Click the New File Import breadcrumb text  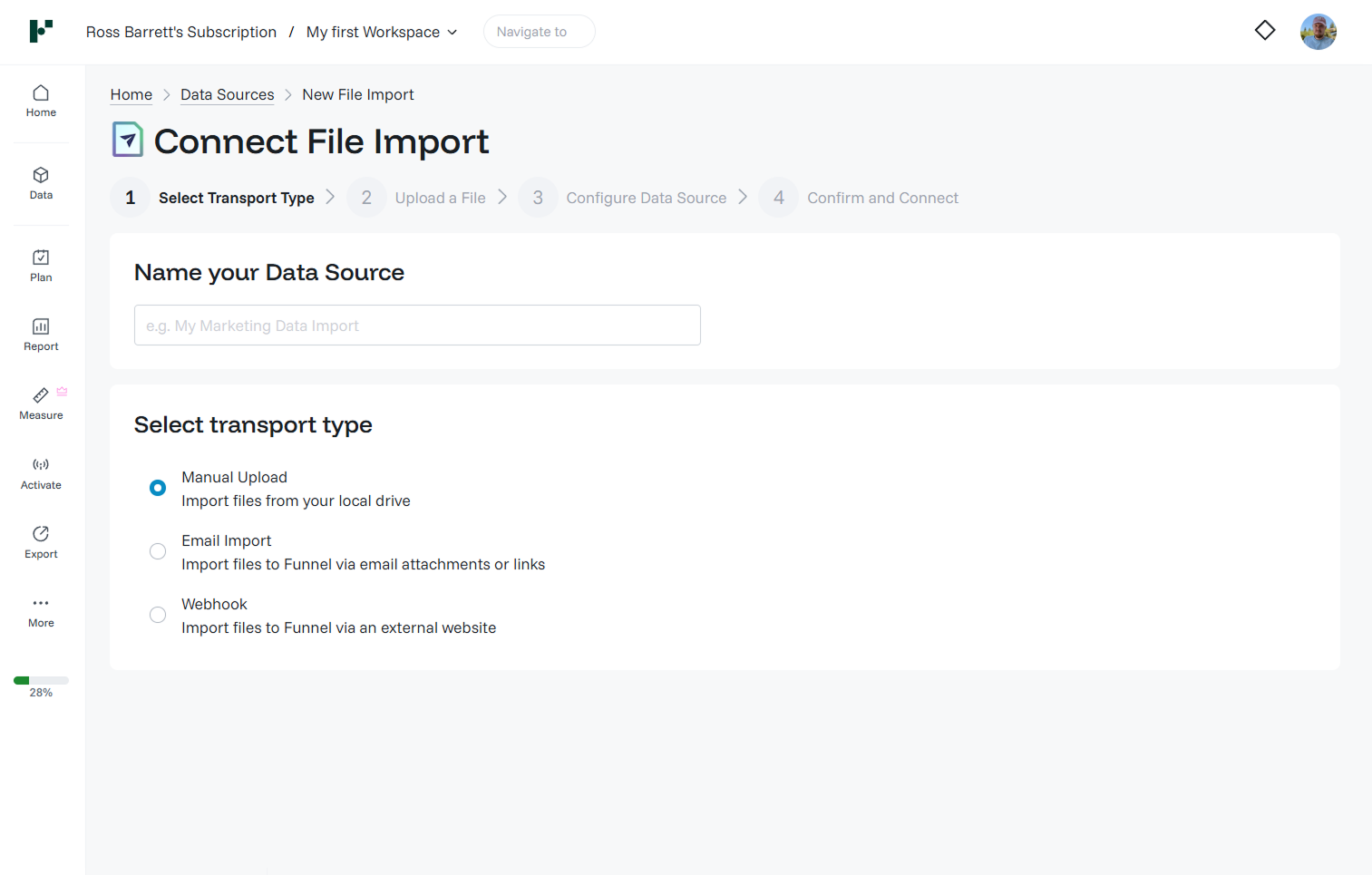pos(358,94)
